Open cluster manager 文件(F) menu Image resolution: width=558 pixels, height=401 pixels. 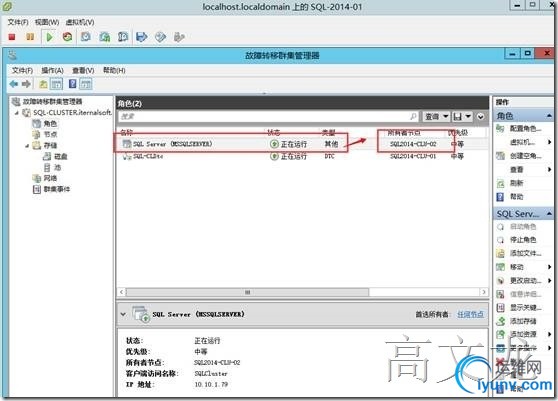22,70
